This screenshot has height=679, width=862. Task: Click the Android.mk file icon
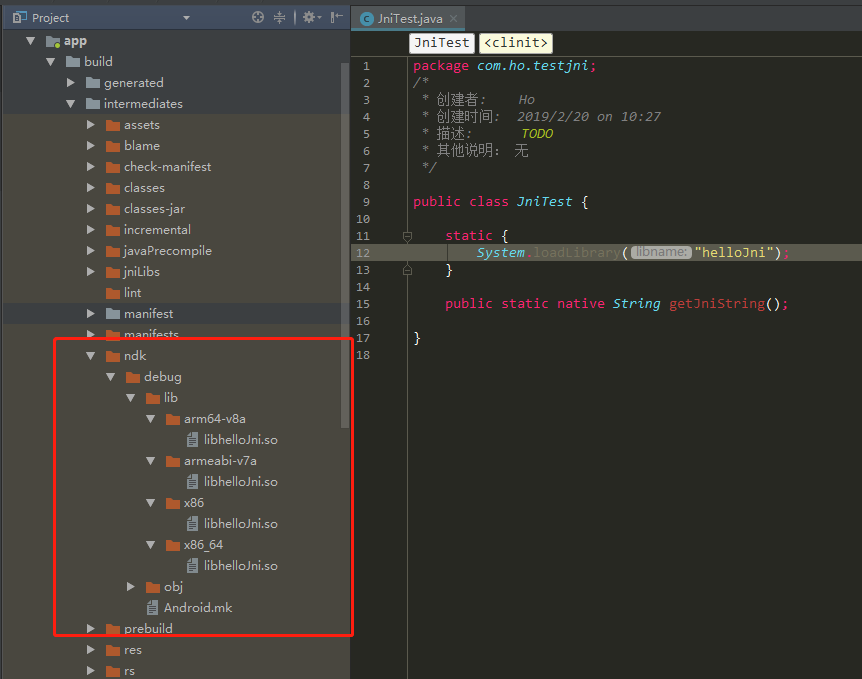[x=152, y=608]
